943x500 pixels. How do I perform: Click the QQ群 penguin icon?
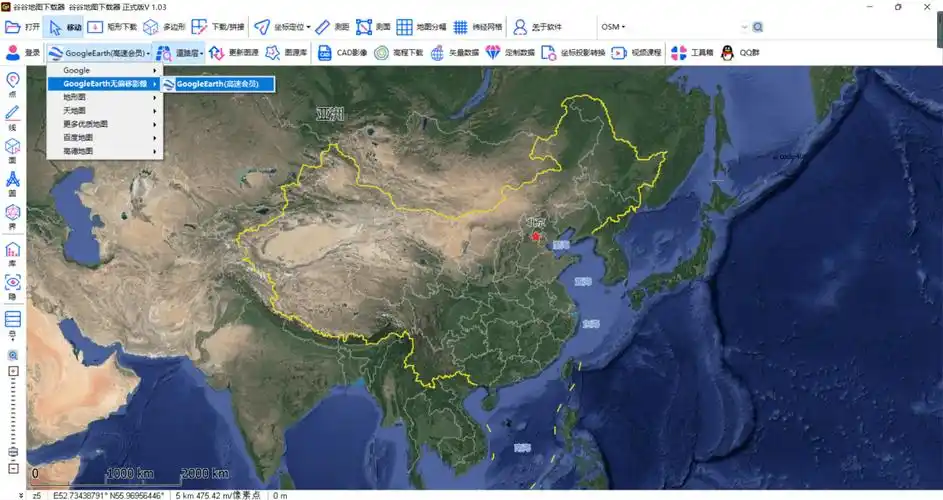[740, 53]
